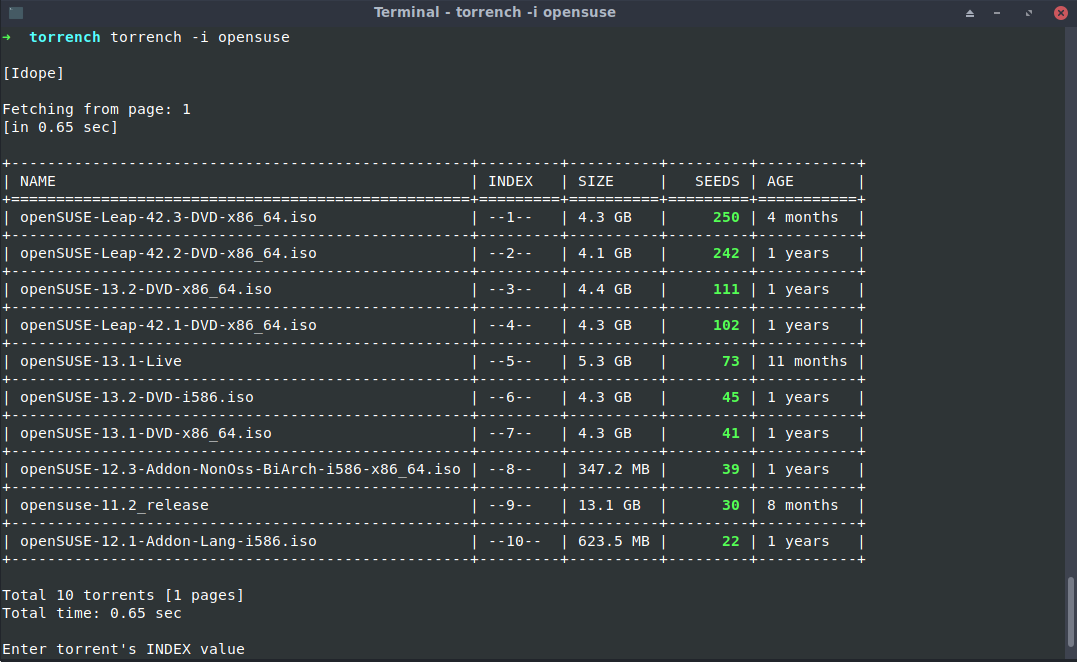Click the seed count 242
The width and height of the screenshot is (1077, 662).
point(726,253)
